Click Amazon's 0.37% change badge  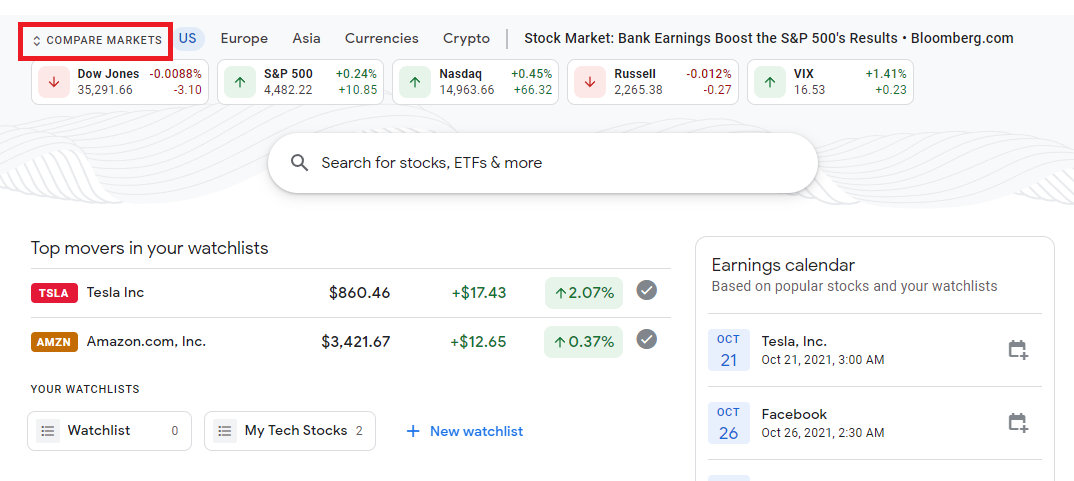584,342
